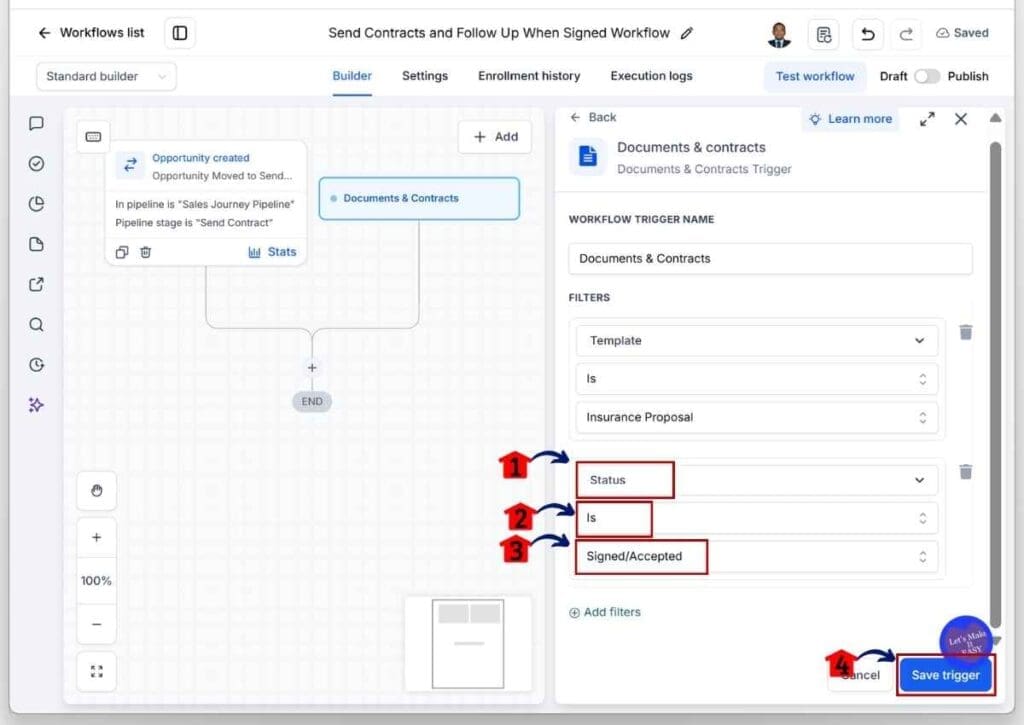Open the AI sparkle sidebar icon
The width and height of the screenshot is (1024, 725).
[x=37, y=405]
